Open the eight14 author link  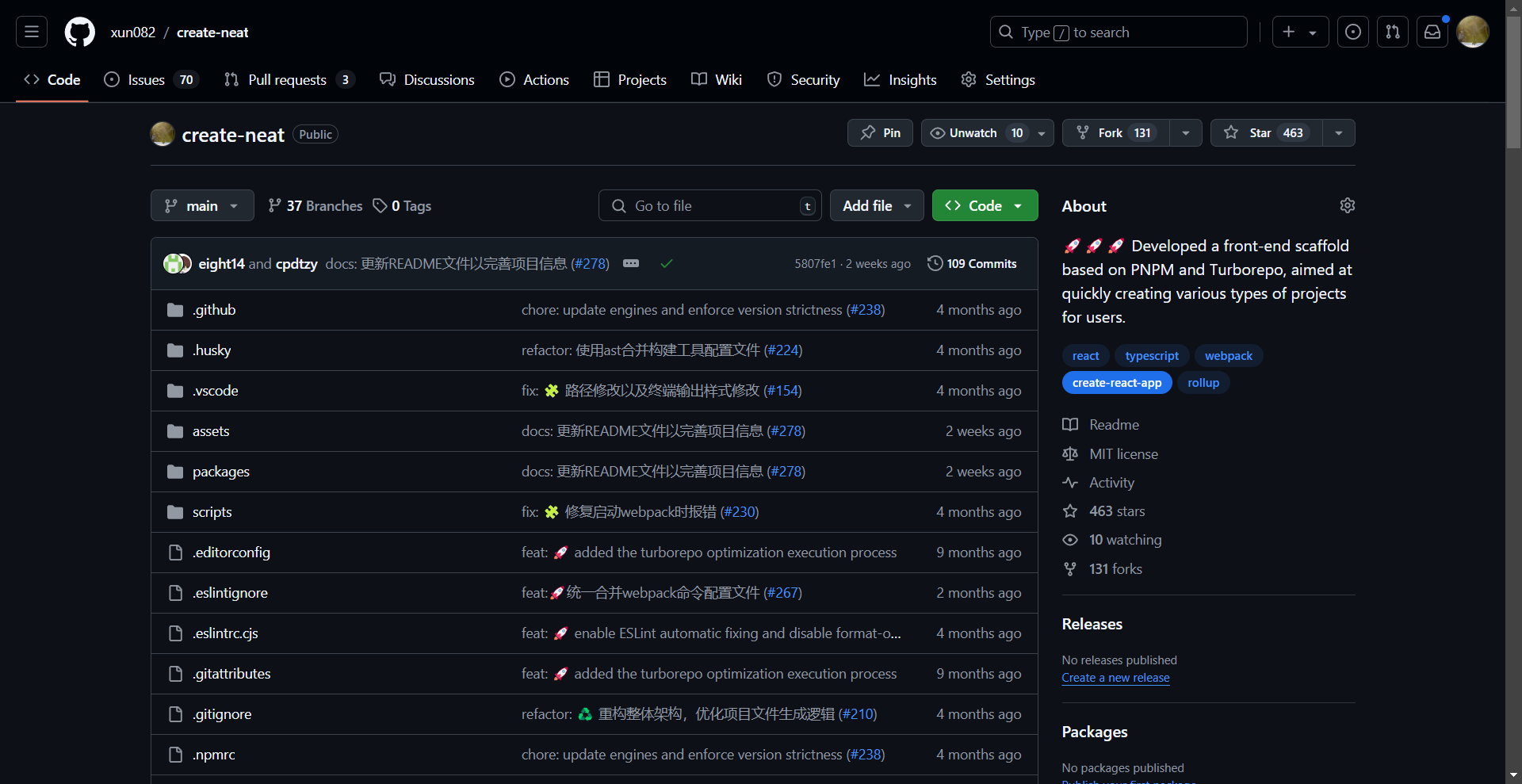point(221,263)
